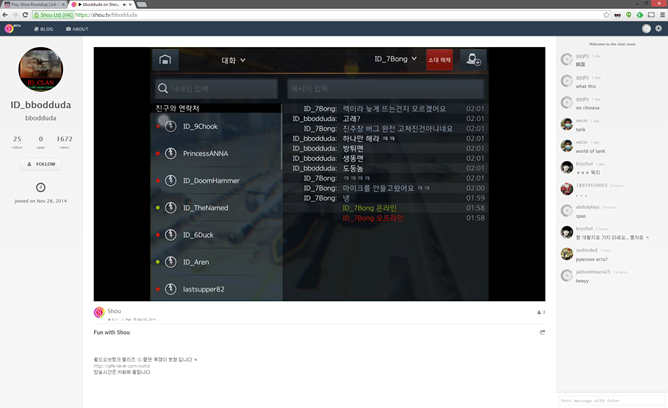The image size is (668, 408).
Task: Open the ABOUT link in the header
Action: (77, 29)
